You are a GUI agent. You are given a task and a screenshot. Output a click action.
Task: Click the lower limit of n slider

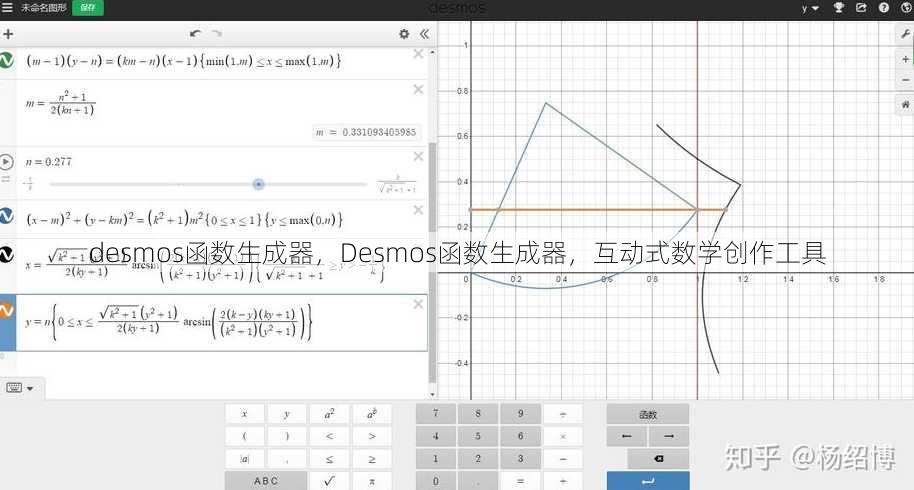[x=29, y=184]
